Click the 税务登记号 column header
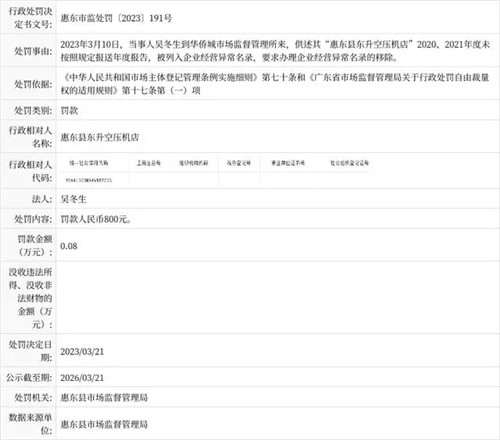 click(239, 163)
